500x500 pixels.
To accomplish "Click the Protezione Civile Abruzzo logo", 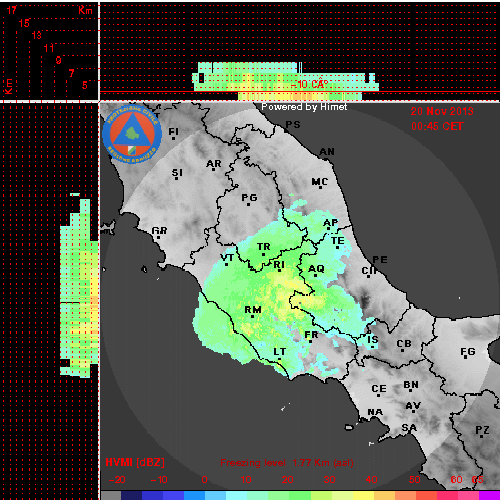I will point(132,134).
